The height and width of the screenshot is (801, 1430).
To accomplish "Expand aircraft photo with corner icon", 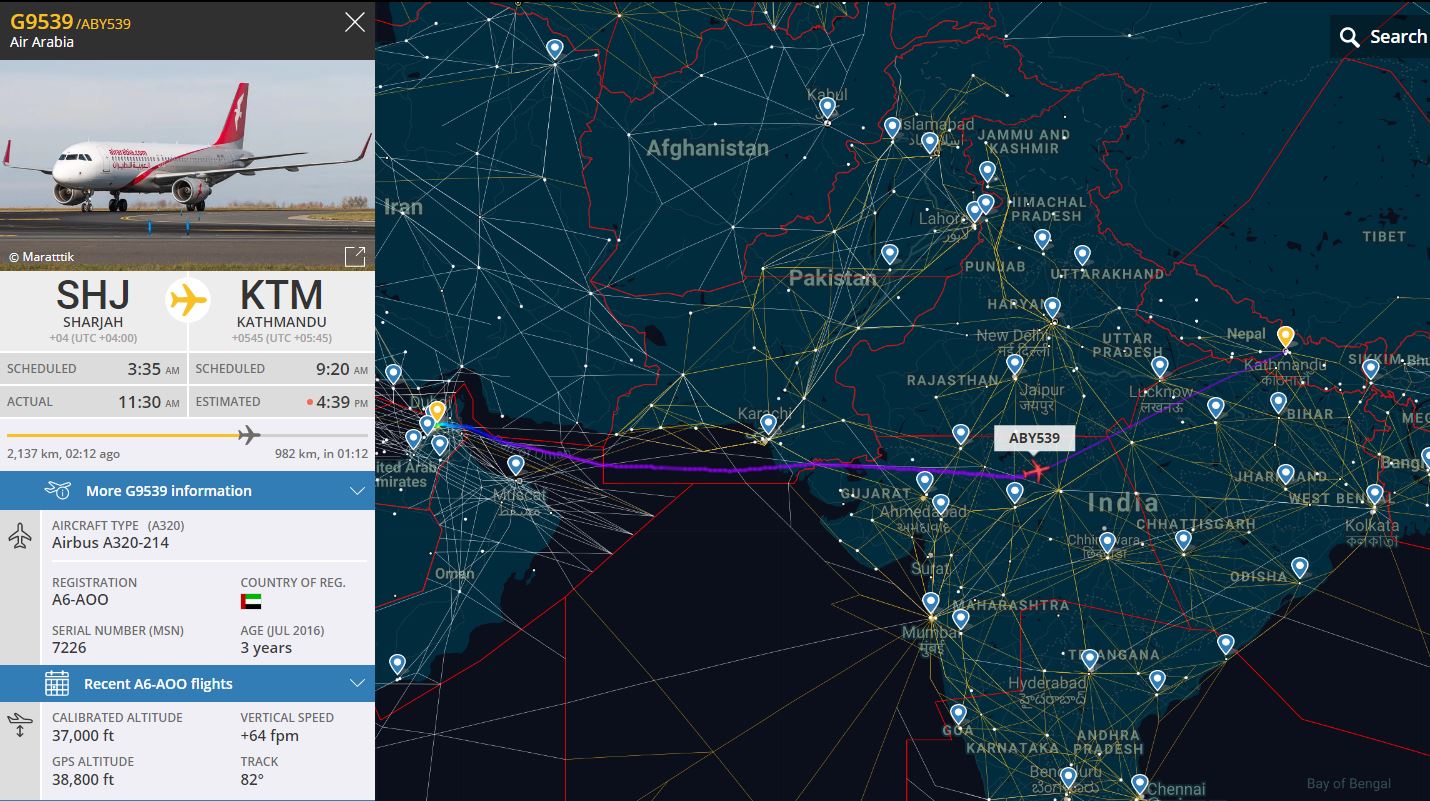I will [354, 256].
